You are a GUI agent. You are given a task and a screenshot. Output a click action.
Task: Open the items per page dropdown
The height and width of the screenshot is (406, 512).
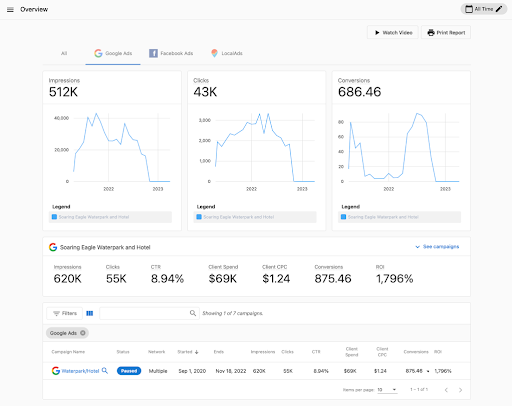tap(387, 390)
